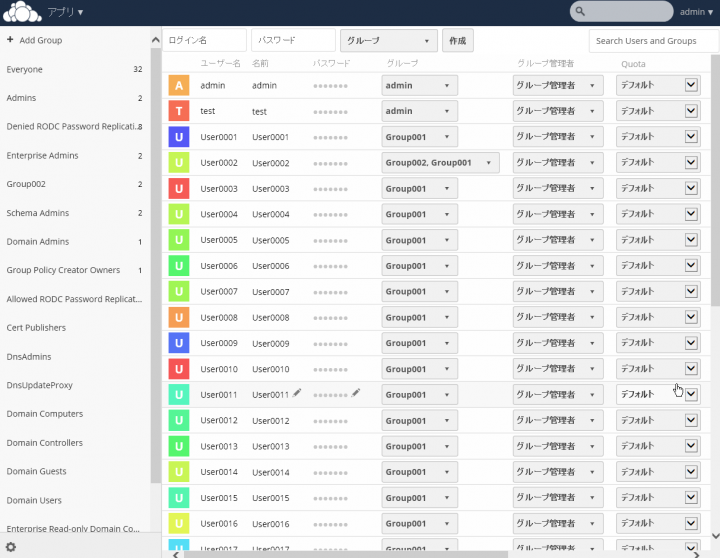Open グループ管理者 dropdown for User0012
The height and width of the screenshot is (558, 720).
pyautogui.click(x=558, y=420)
